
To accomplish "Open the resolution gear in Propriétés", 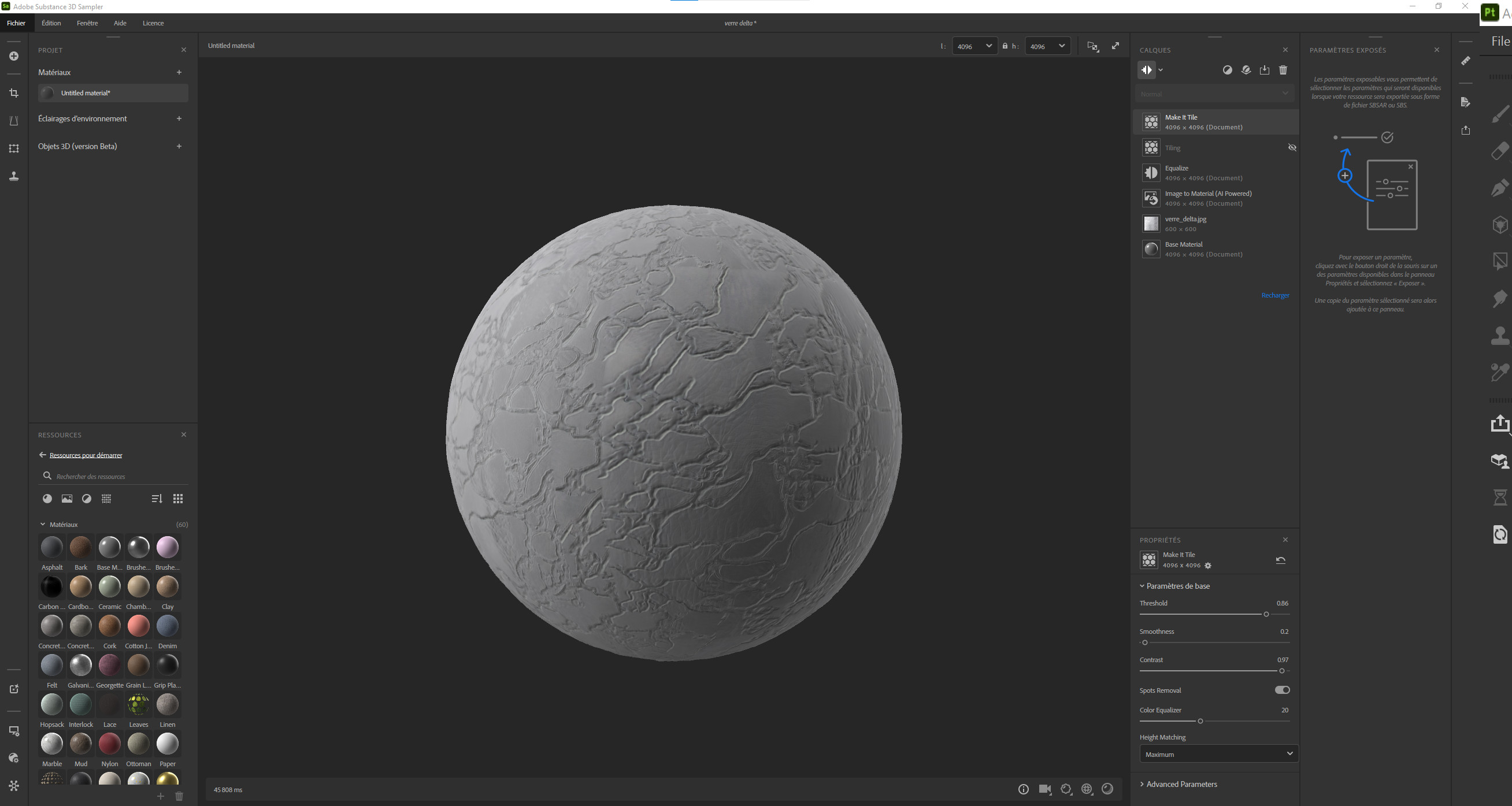I will (1208, 566).
